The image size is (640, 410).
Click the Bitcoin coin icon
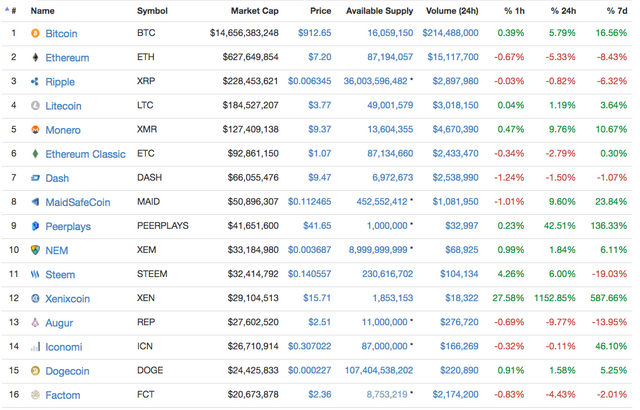[x=36, y=33]
